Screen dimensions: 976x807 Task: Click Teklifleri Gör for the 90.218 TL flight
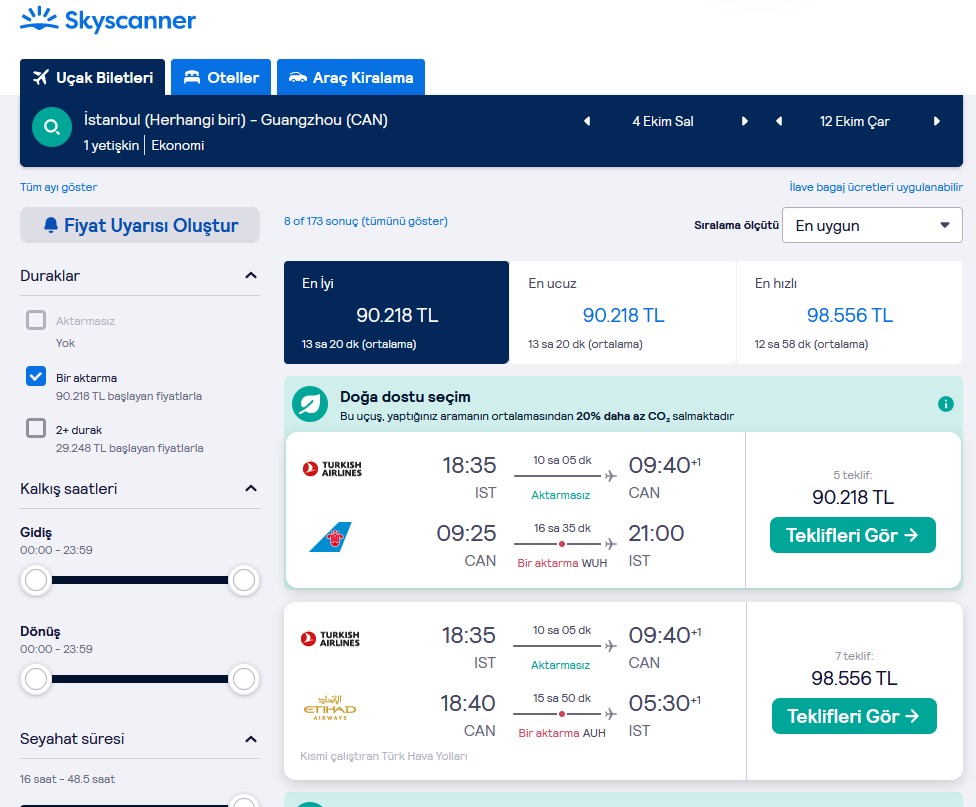point(853,535)
